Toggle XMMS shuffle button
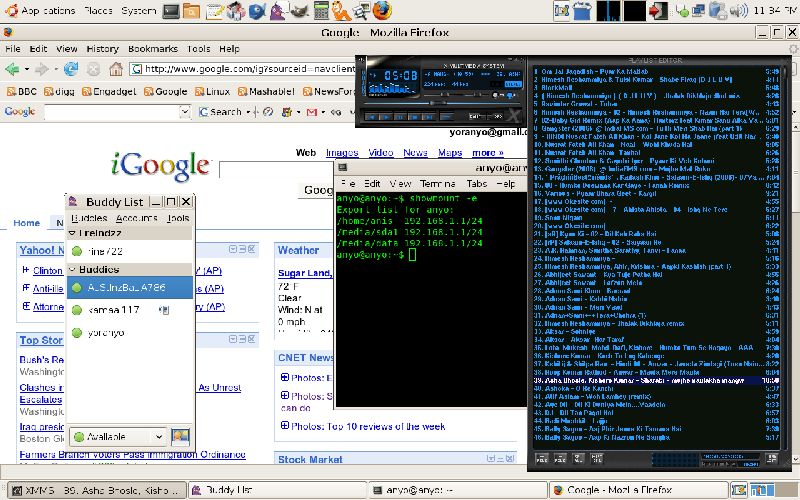 (x=478, y=116)
